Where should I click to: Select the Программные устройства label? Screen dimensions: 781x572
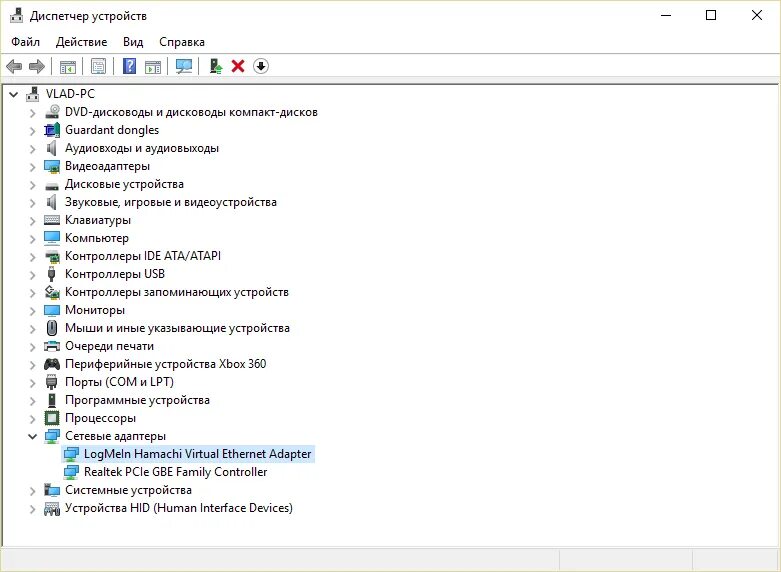click(x=137, y=400)
